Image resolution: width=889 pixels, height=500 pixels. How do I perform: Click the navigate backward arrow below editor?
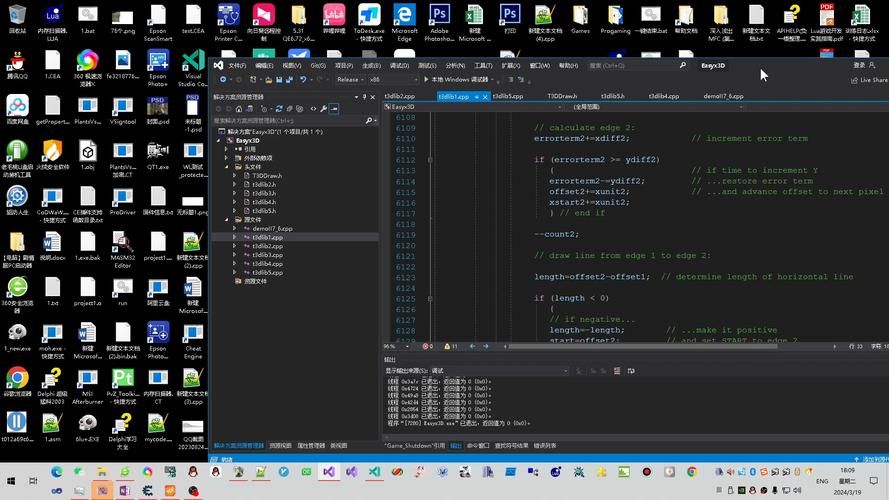[x=472, y=346]
